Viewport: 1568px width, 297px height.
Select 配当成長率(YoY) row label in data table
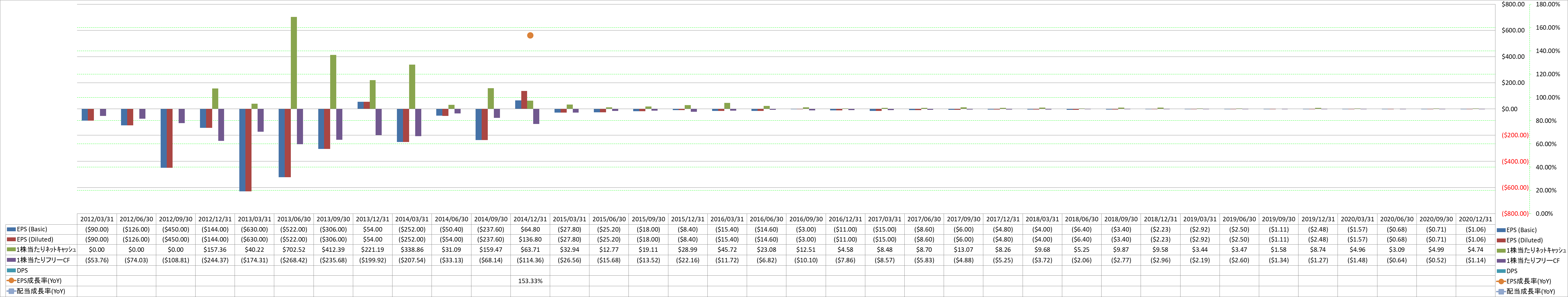41,291
